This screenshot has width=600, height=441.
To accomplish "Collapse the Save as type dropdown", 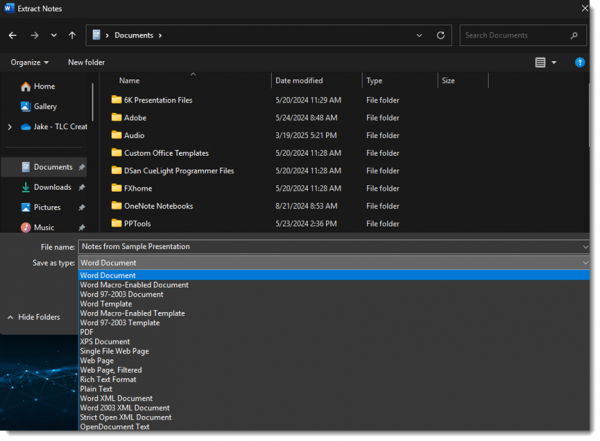I will pyautogui.click(x=585, y=263).
